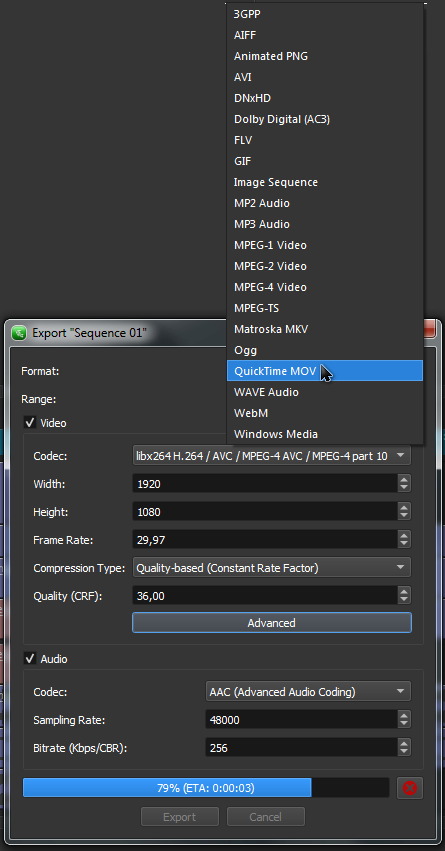Uncheck the Audio checkbox
Screen dimensions: 445x851
pos(30,659)
